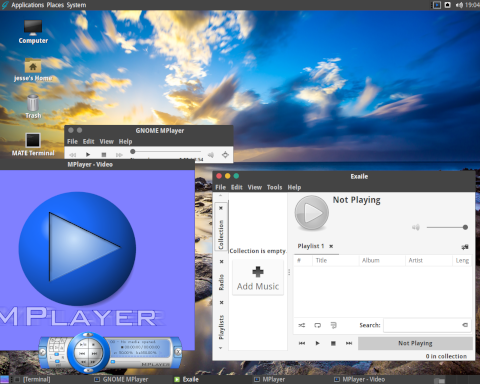Toggle repeat mode in Exaile playlist
480x384 pixels.
point(318,325)
